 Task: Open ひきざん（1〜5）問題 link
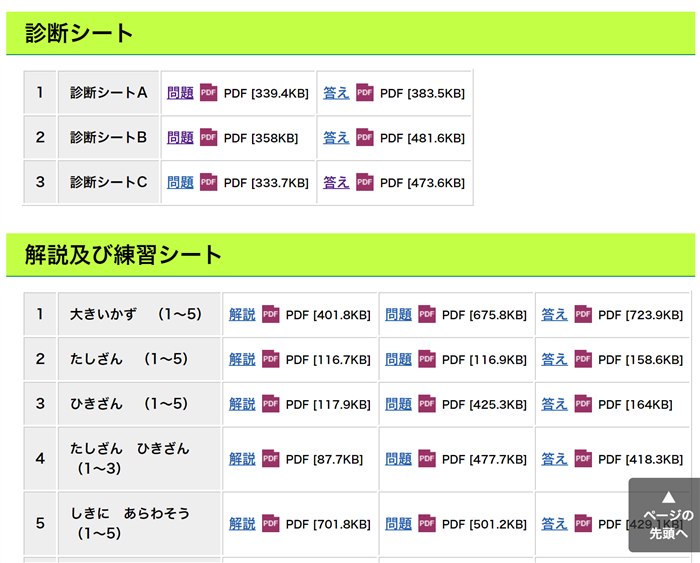pos(398,404)
